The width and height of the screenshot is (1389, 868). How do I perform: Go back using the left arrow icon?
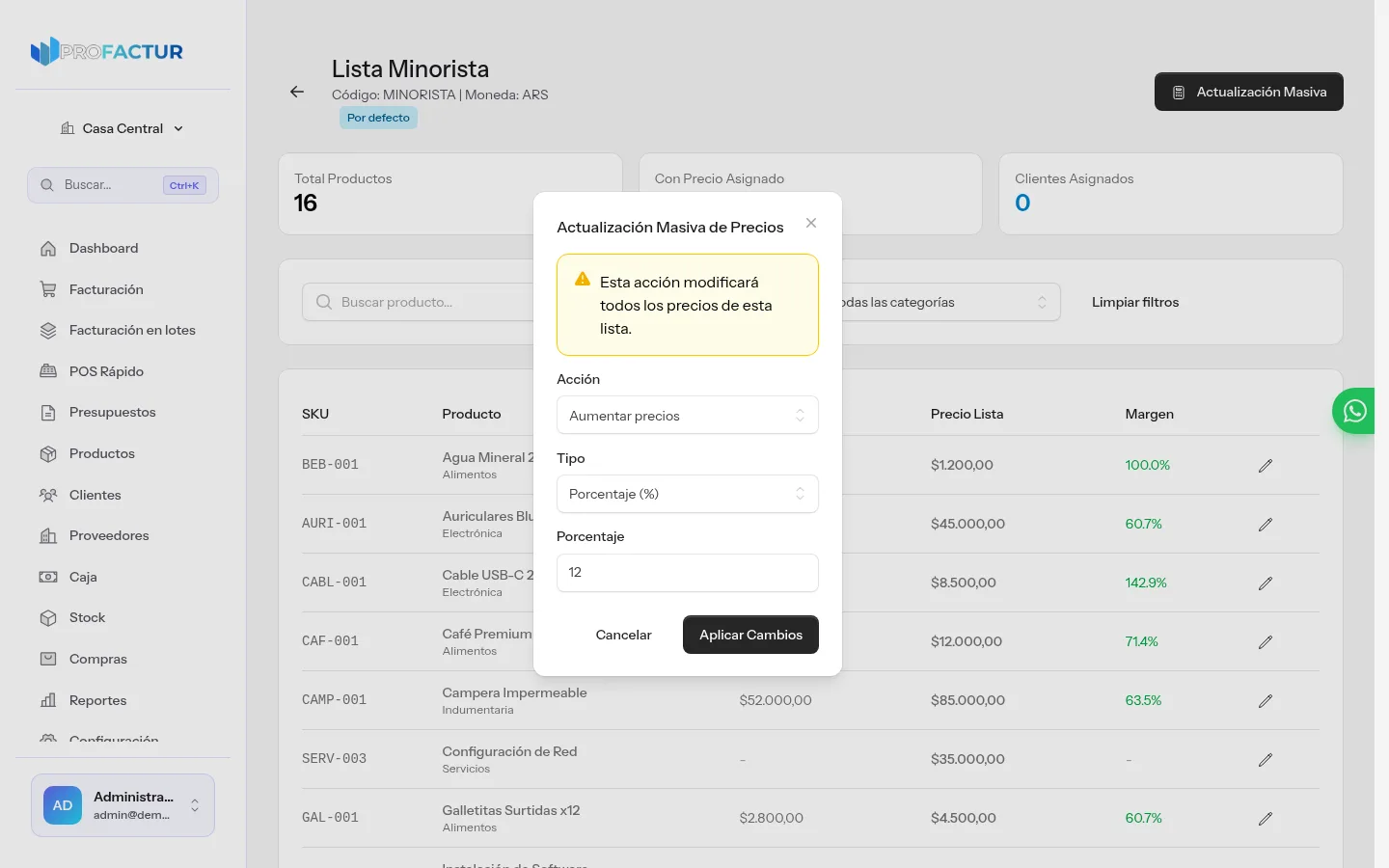coord(297,92)
